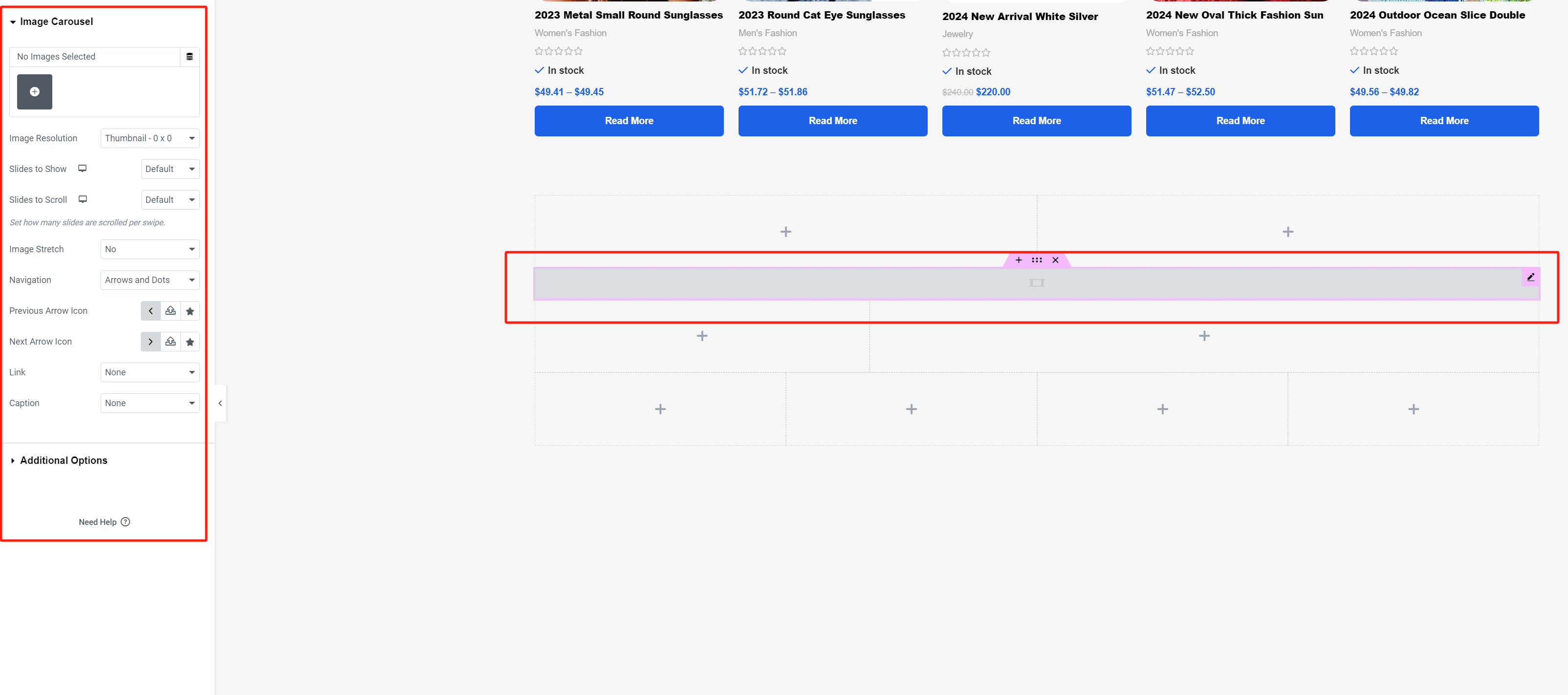Open the Image Resolution dropdown

pyautogui.click(x=150, y=138)
